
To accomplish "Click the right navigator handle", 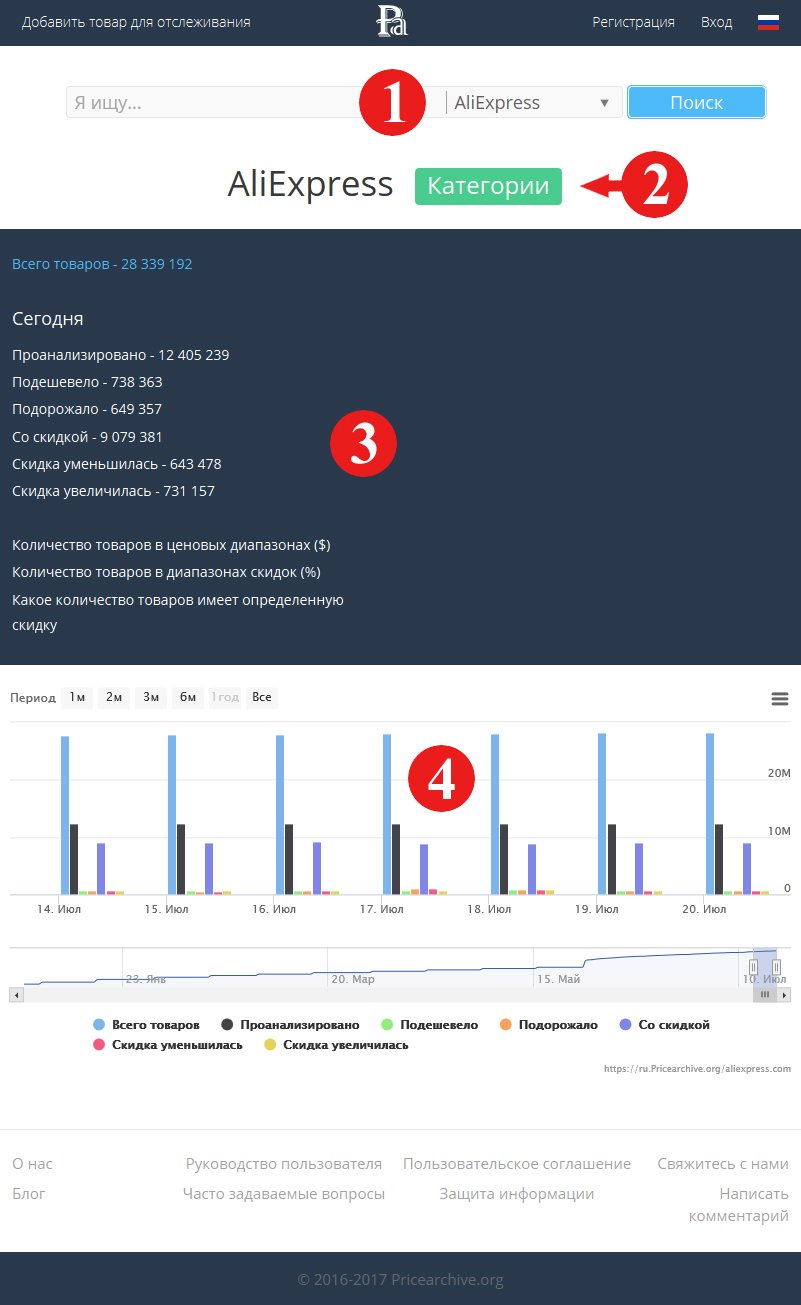I will pos(777,967).
